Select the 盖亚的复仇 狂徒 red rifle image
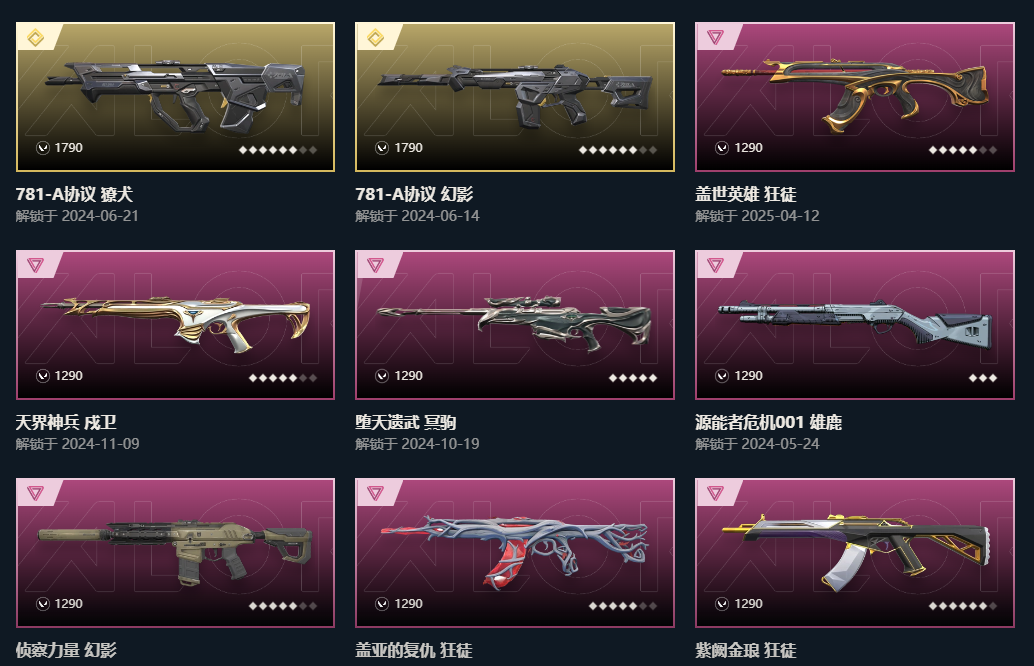1034x666 pixels. [x=515, y=553]
